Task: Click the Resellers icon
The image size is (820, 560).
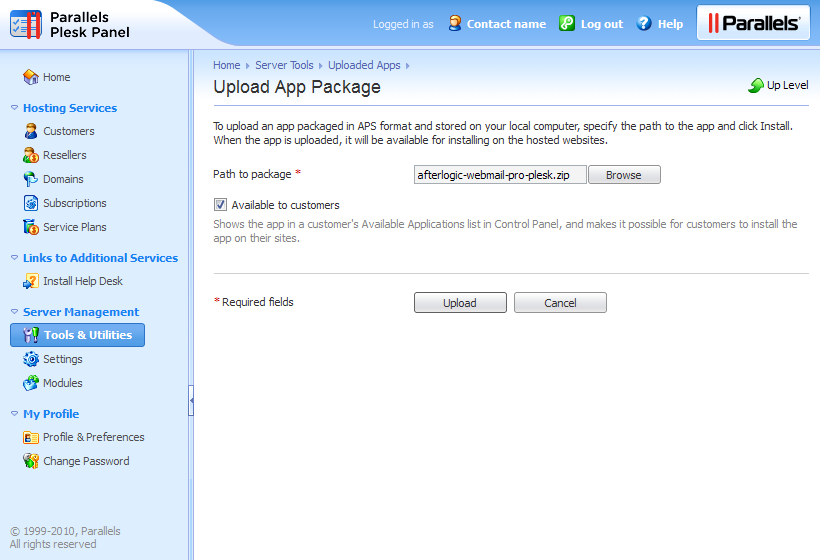Action: [31, 155]
